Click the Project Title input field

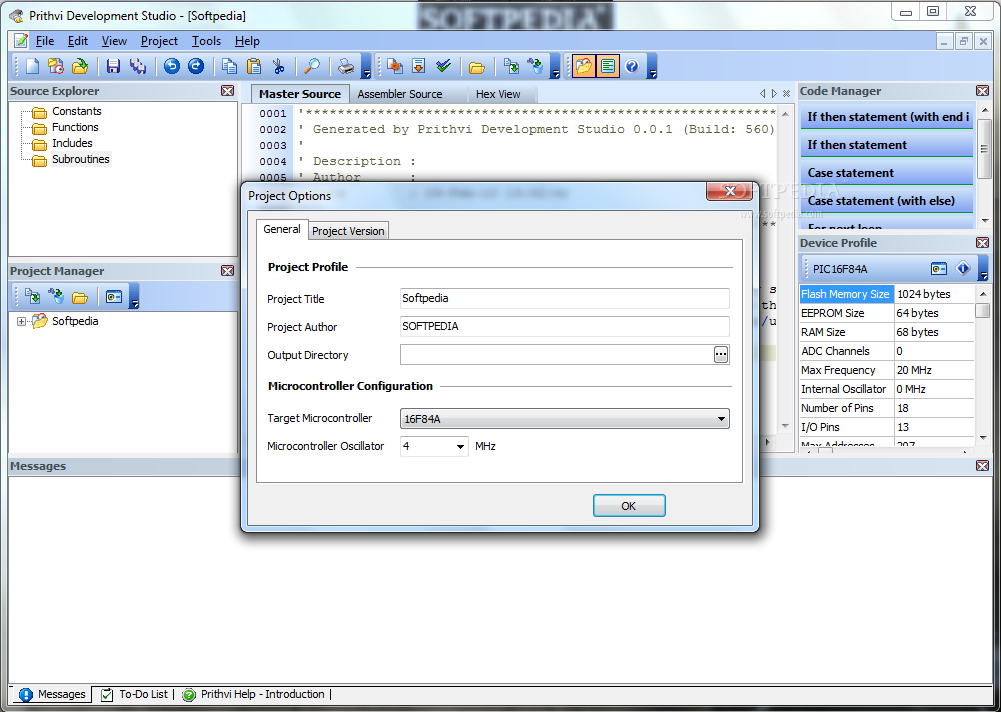564,298
